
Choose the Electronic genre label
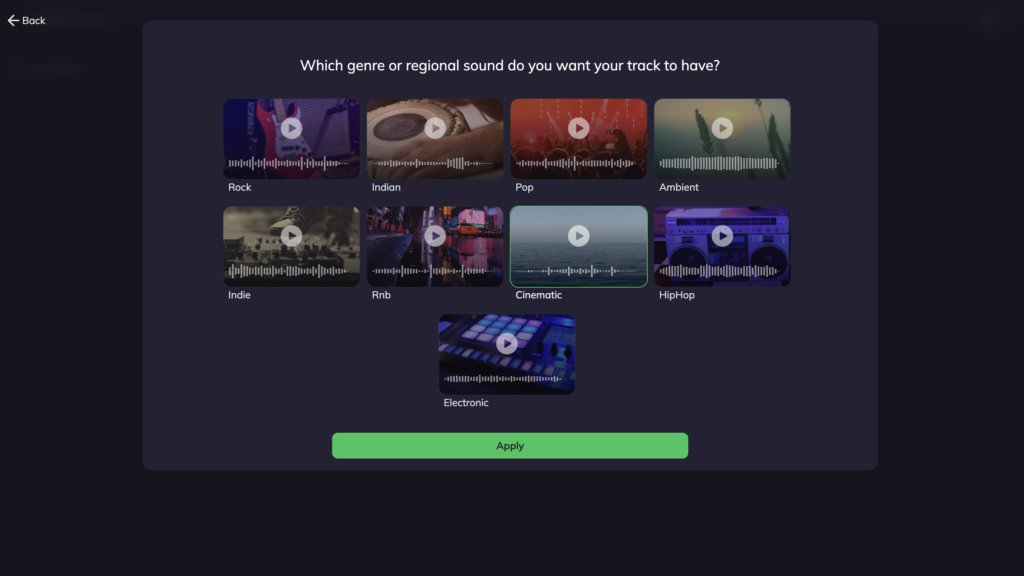[466, 403]
